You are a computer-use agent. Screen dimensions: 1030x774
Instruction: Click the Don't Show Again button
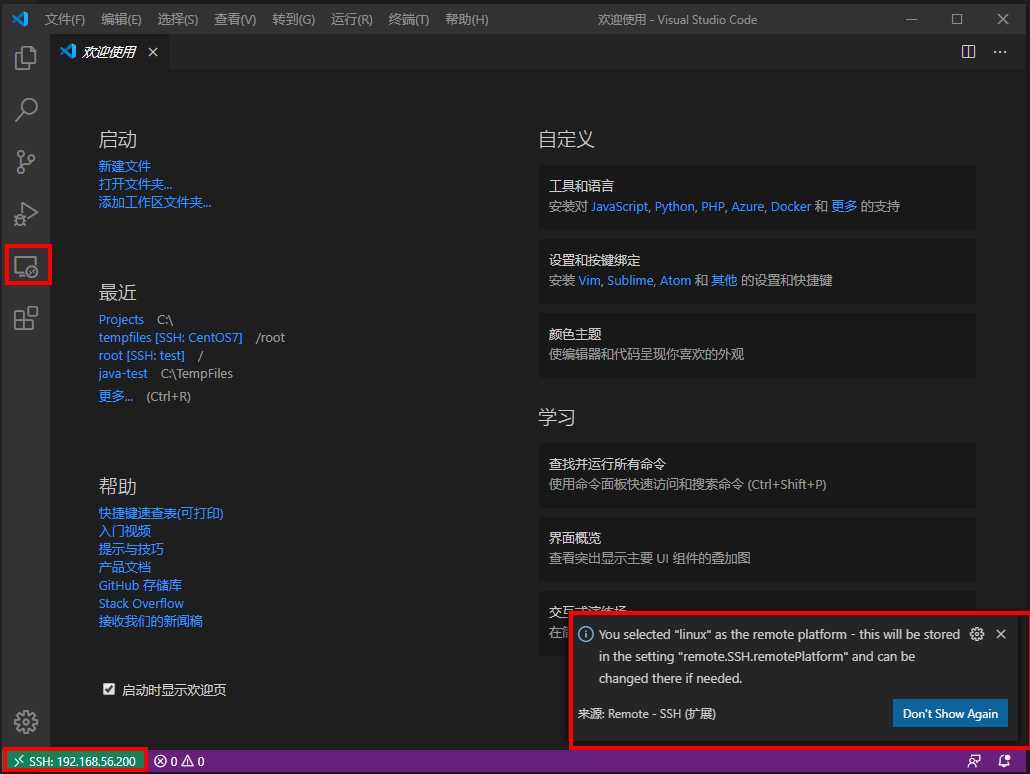[950, 714]
